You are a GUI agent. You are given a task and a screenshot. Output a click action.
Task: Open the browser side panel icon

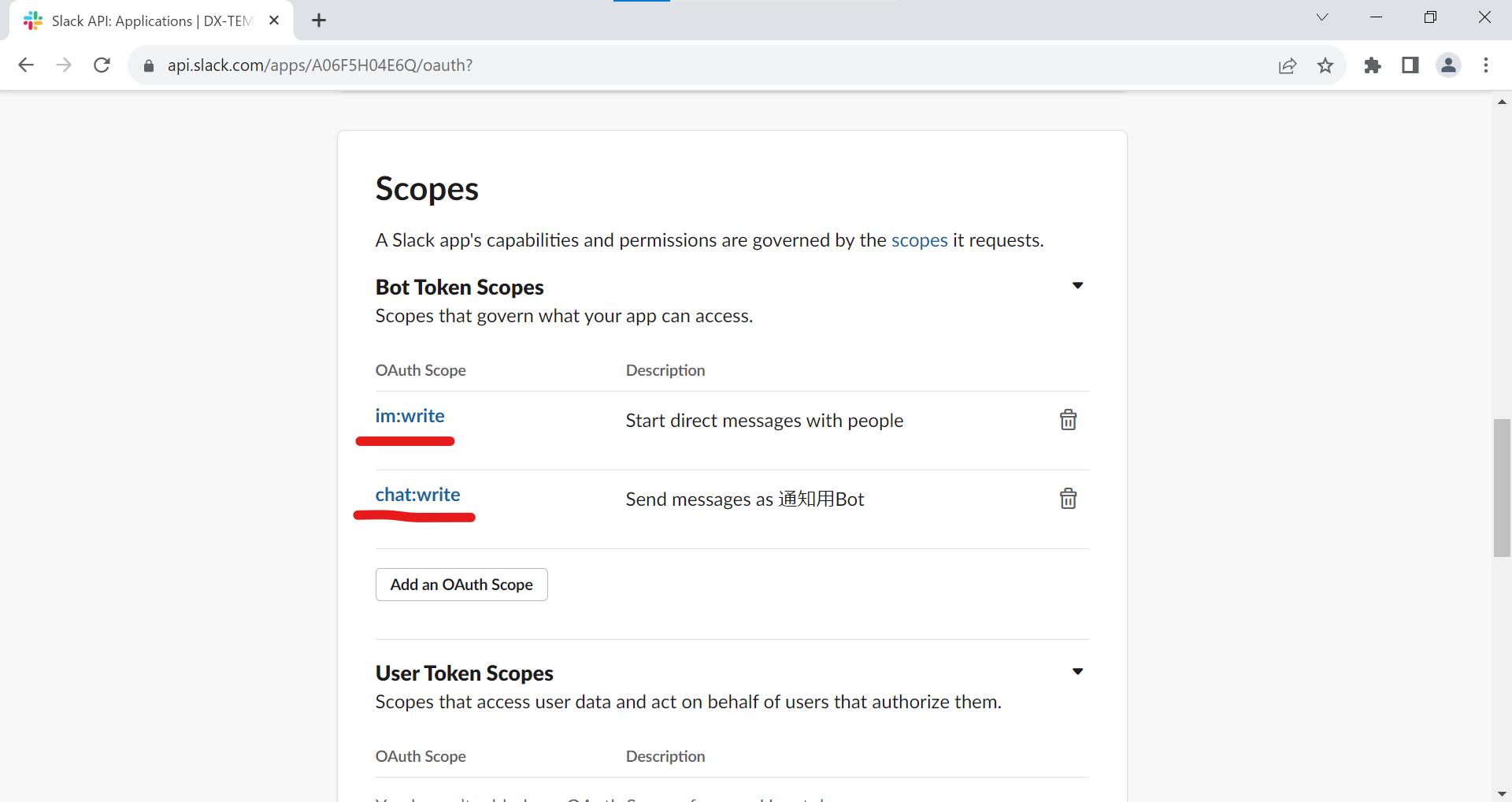1410,65
